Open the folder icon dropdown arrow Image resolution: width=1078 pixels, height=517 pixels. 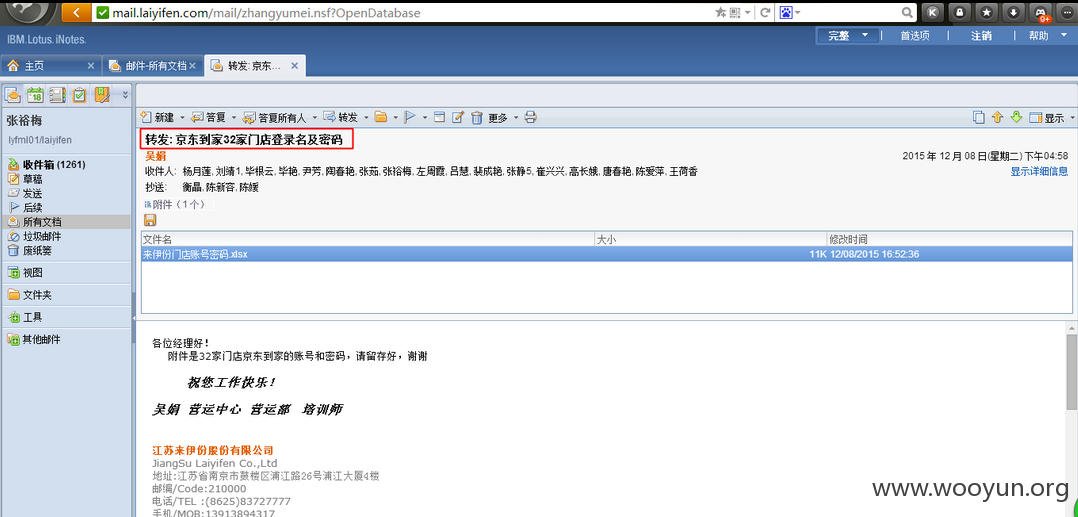pyautogui.click(x=396, y=118)
